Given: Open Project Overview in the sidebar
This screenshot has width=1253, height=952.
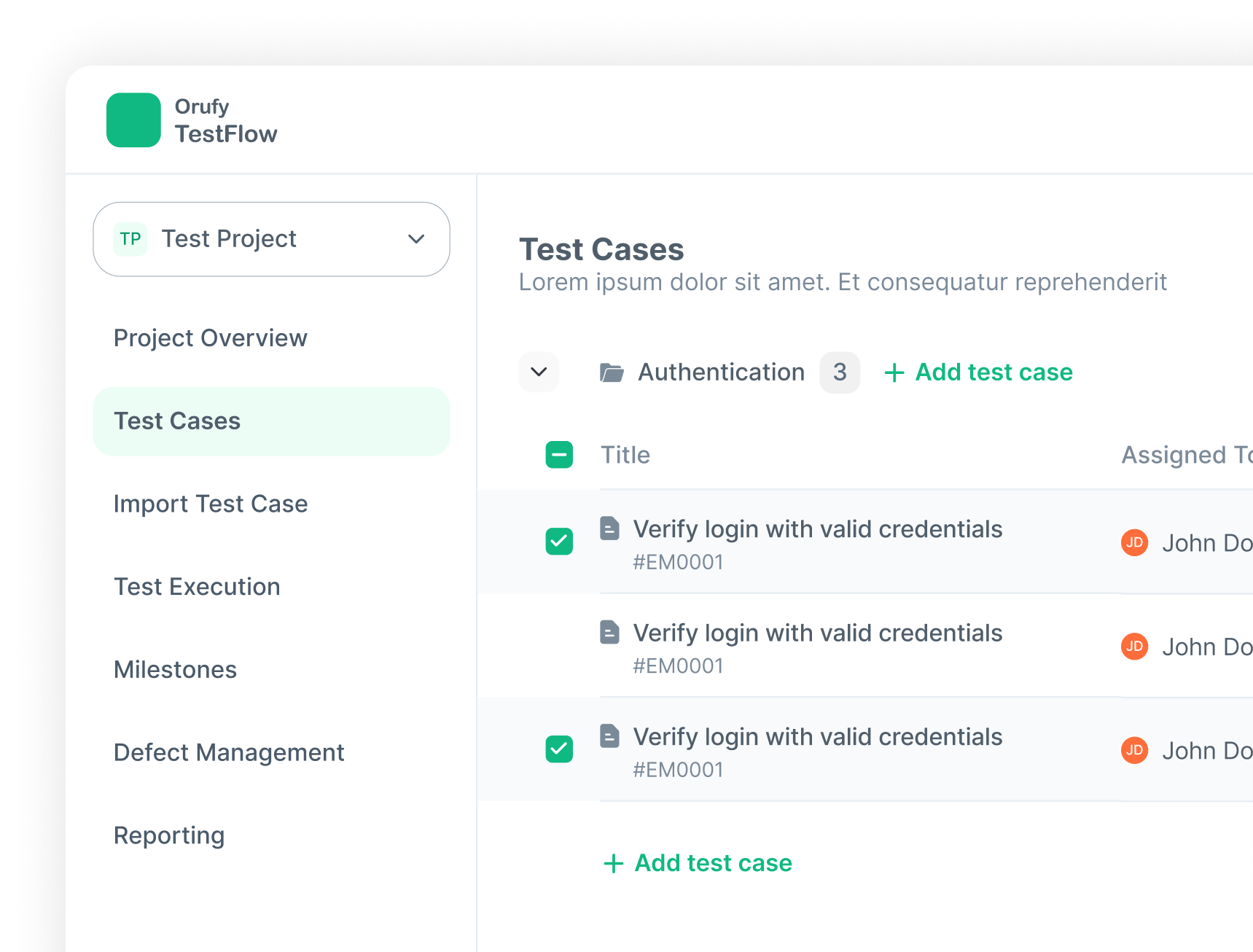Looking at the screenshot, I should 210,338.
